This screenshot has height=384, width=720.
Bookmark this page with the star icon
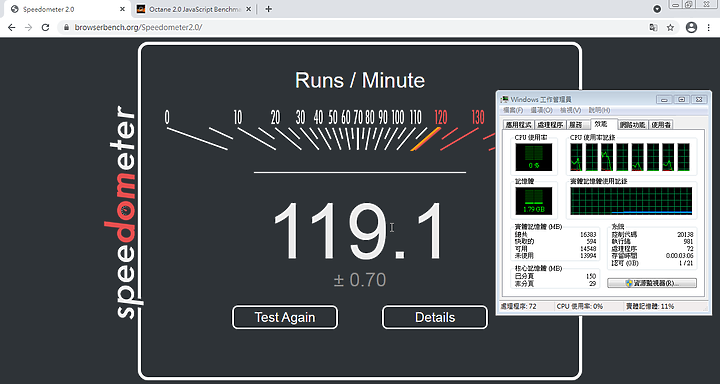pos(670,28)
